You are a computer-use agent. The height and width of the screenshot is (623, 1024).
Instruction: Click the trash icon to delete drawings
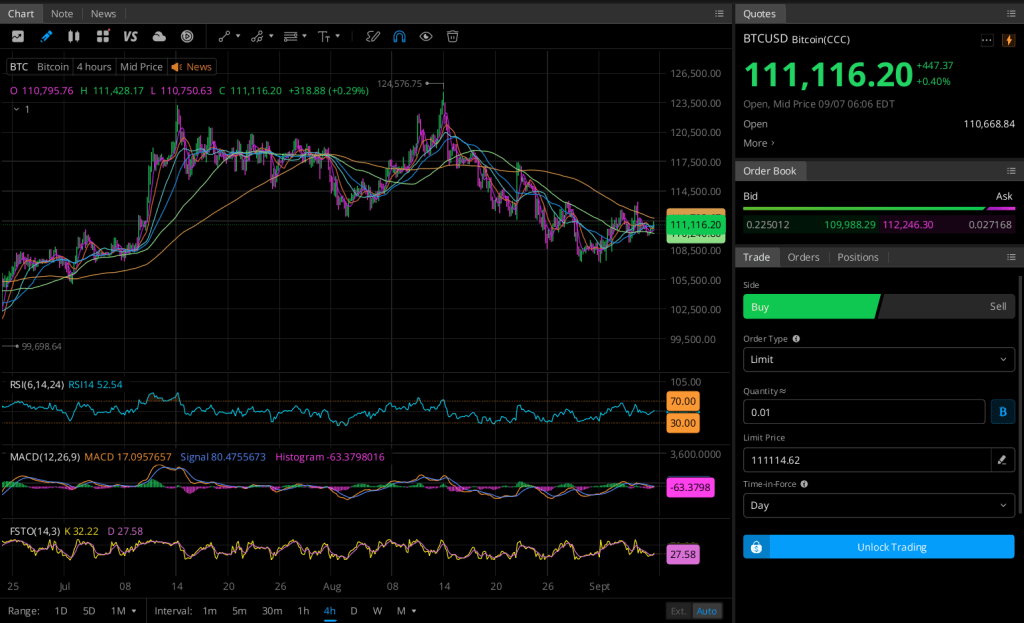click(x=452, y=36)
